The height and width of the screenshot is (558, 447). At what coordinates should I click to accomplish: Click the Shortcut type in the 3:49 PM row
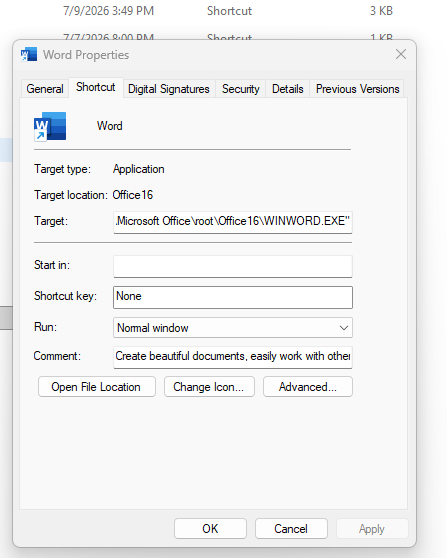point(230,11)
